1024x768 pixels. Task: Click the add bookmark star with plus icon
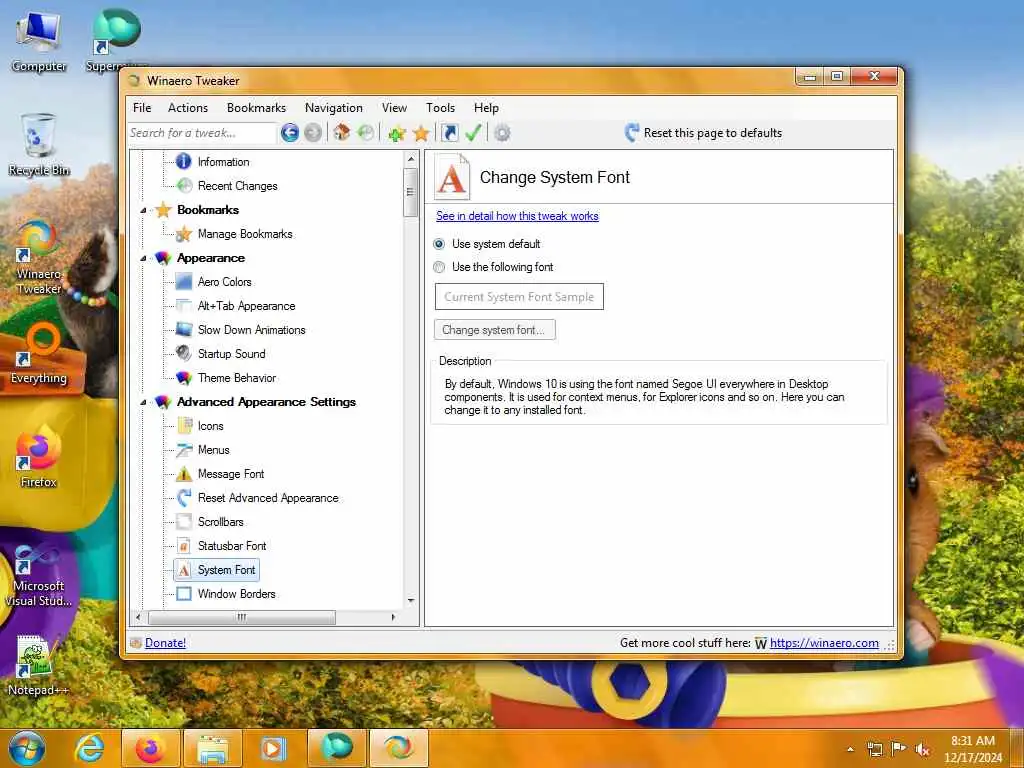point(396,133)
